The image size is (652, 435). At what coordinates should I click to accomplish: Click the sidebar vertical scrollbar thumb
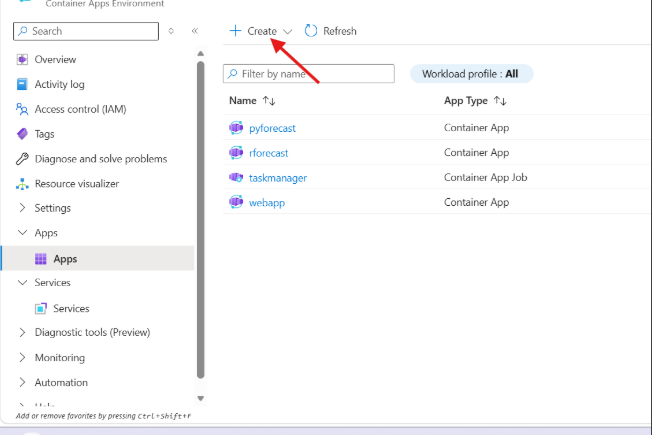pos(200,220)
